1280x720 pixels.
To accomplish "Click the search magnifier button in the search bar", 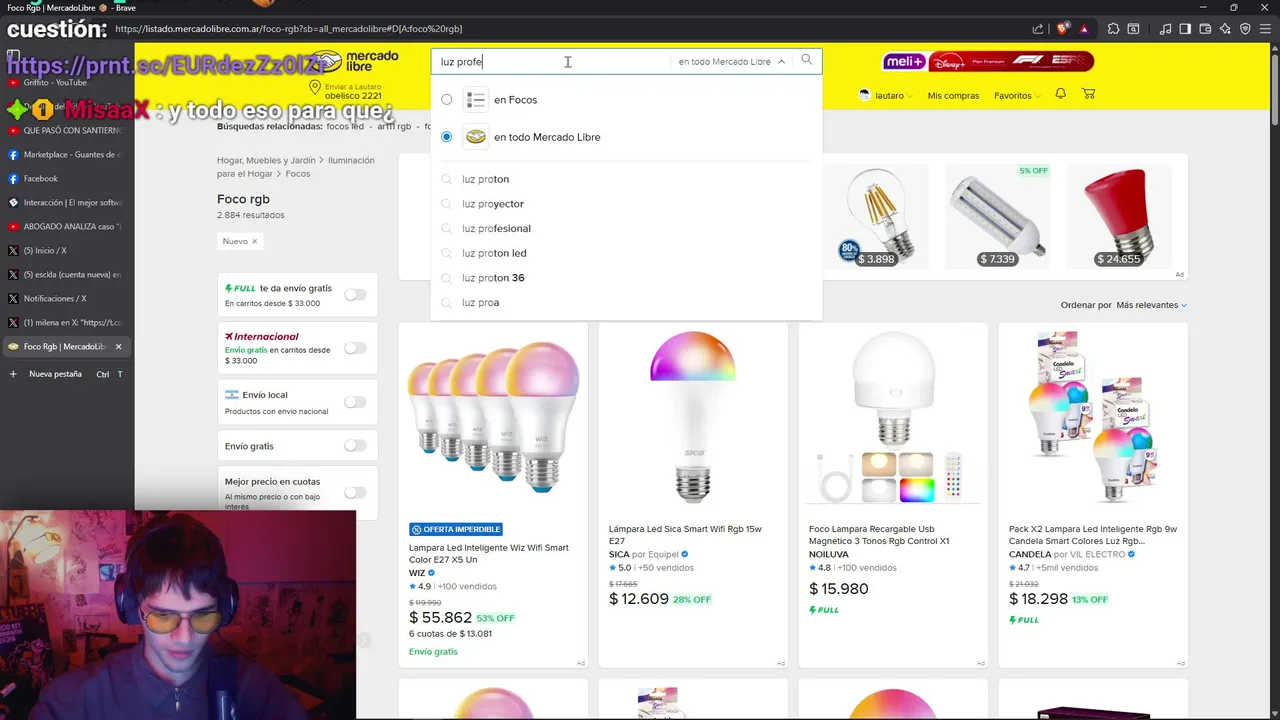I will click(x=807, y=60).
